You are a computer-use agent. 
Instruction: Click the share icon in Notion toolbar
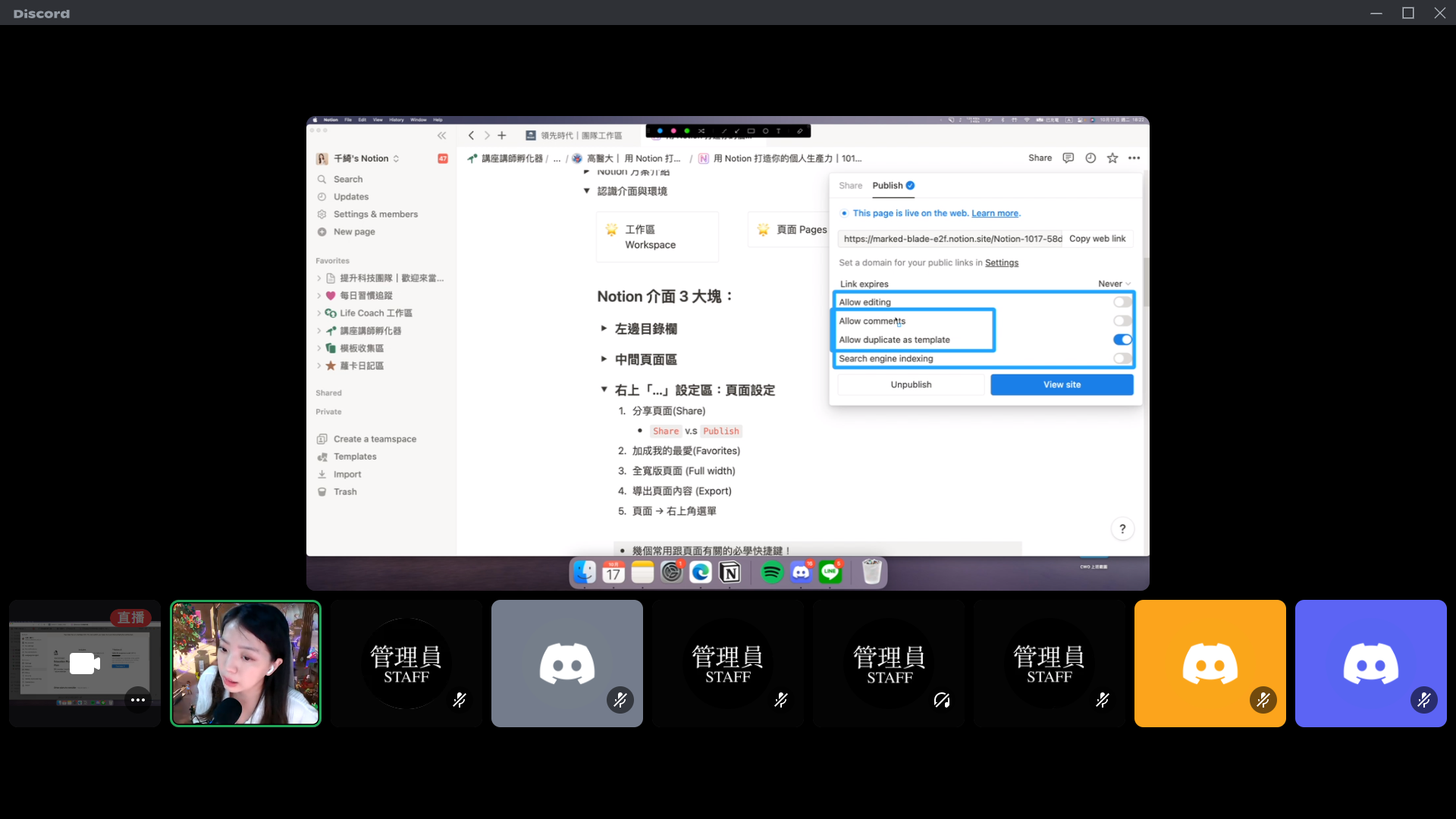[x=1040, y=158]
